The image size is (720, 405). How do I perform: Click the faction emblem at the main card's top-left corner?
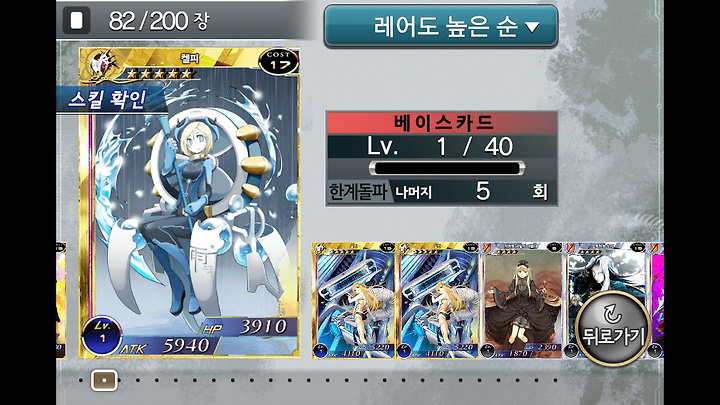pos(102,64)
